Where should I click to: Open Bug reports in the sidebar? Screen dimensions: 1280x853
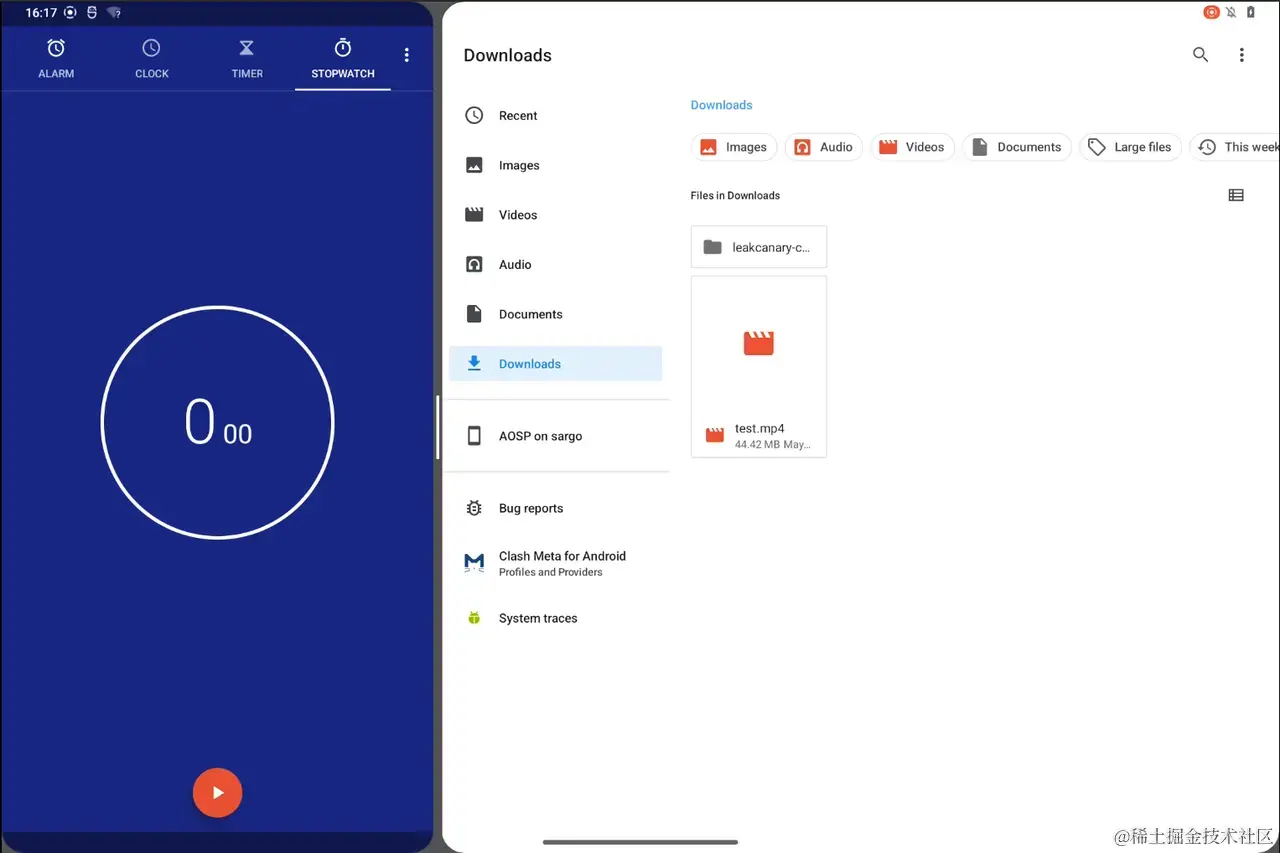555,508
